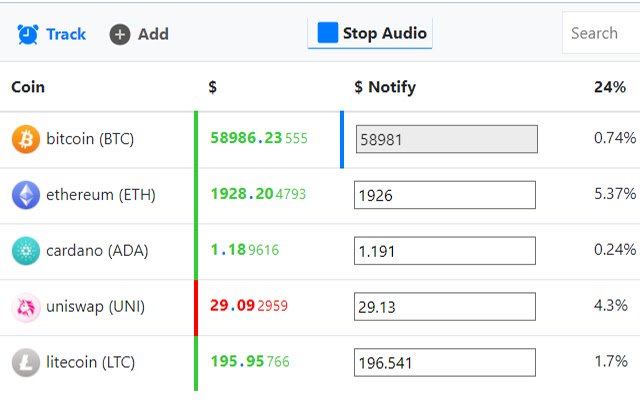Click the plus circle Add icon

pos(120,34)
